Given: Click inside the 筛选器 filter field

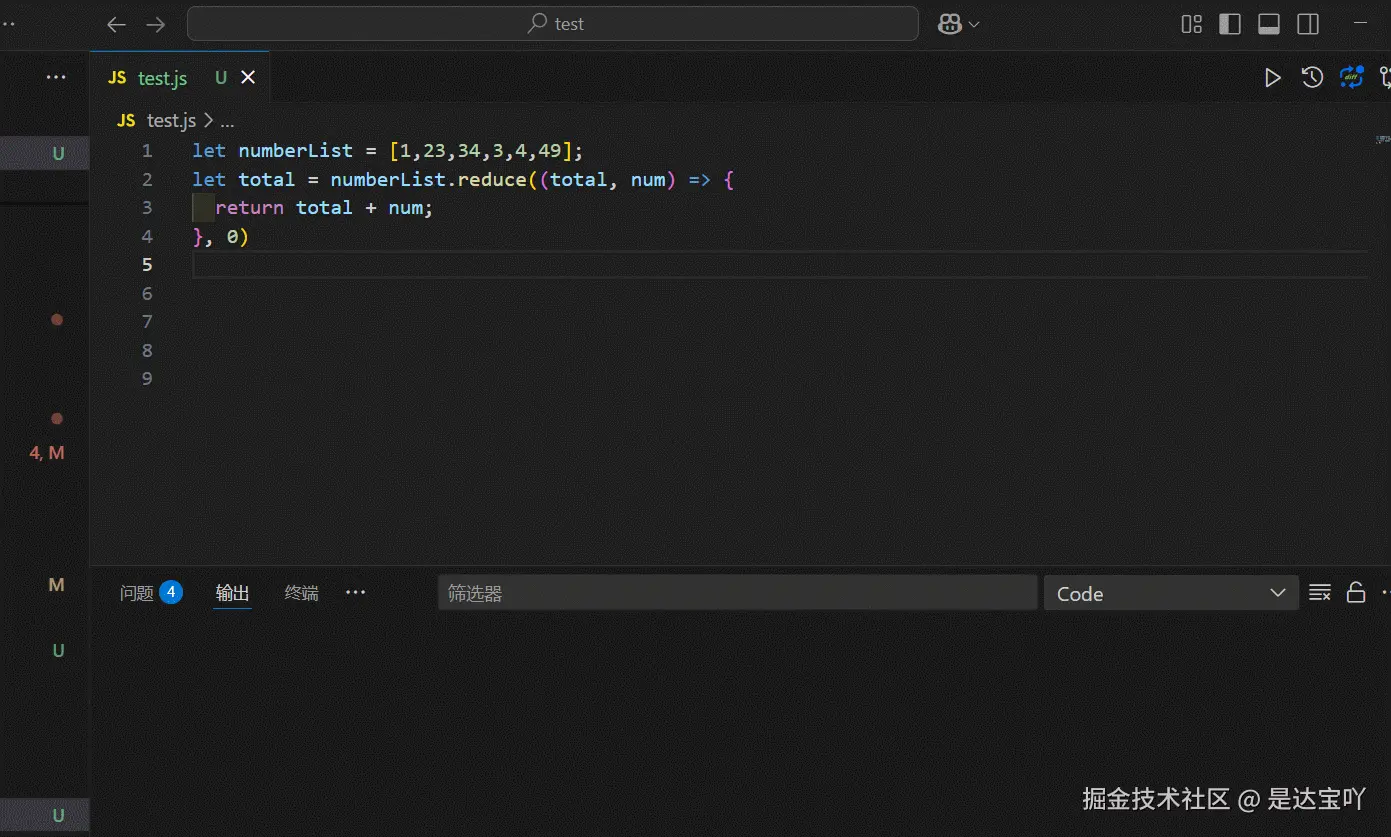Looking at the screenshot, I should 737,592.
